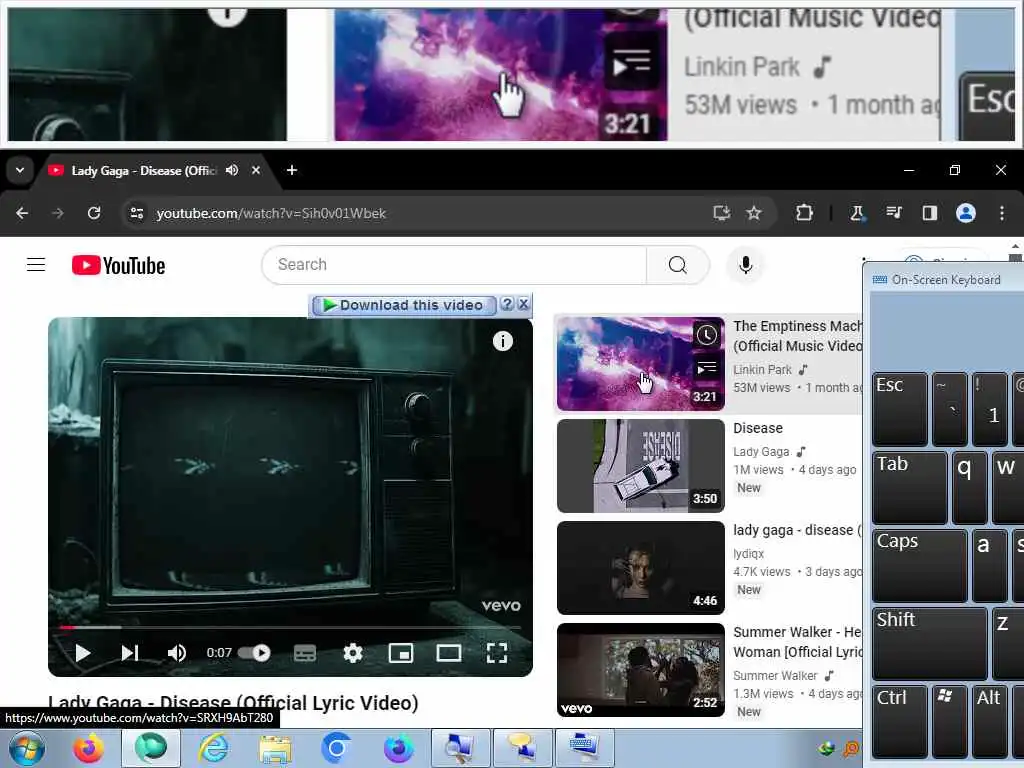
Task: Open site information icon in address bar
Action: 136,213
